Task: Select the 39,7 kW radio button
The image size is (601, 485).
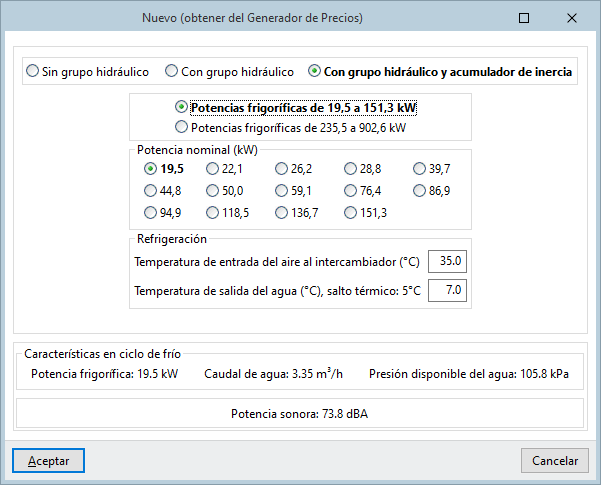Action: point(420,168)
